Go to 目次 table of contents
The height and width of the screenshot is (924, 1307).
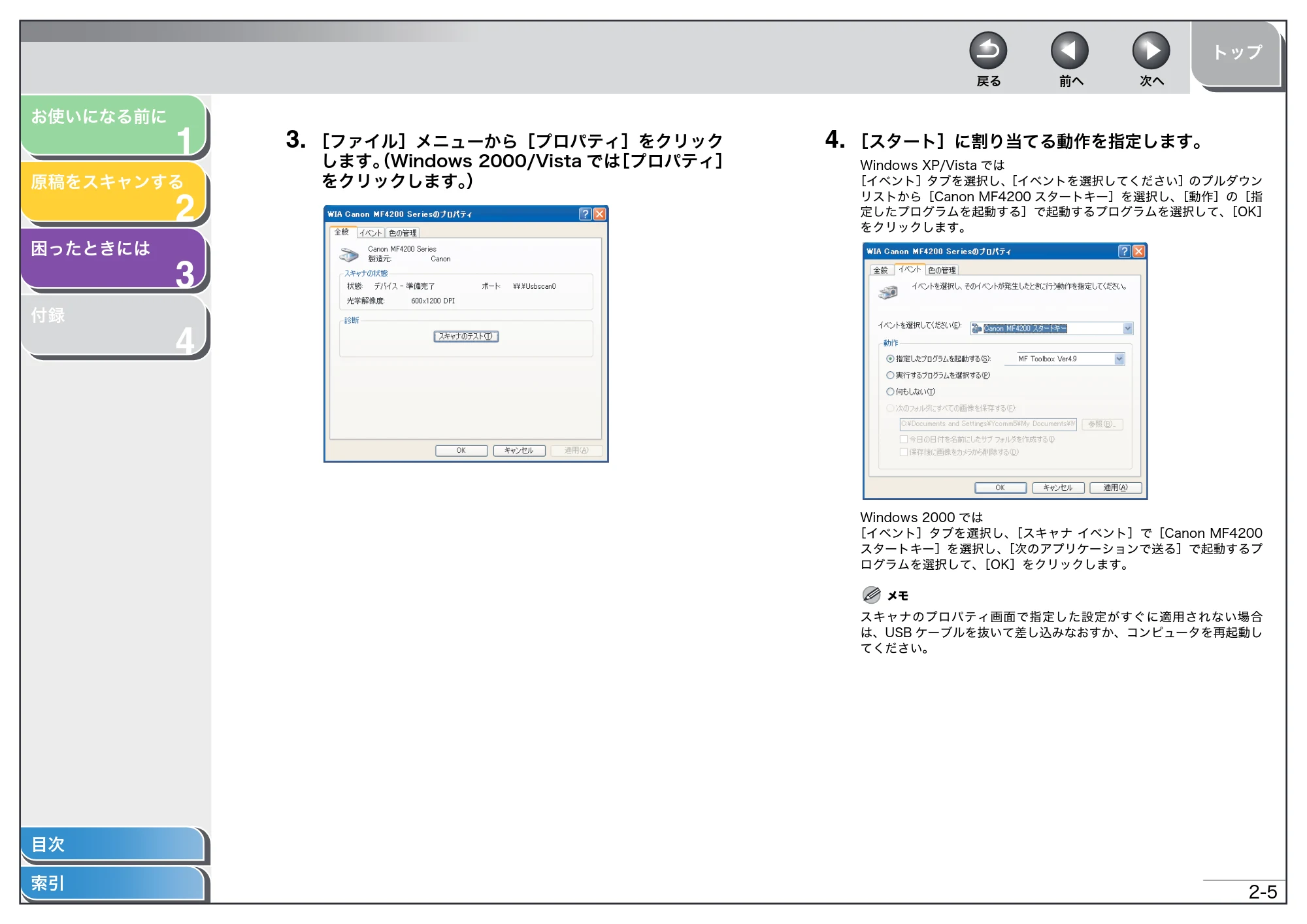[x=112, y=844]
